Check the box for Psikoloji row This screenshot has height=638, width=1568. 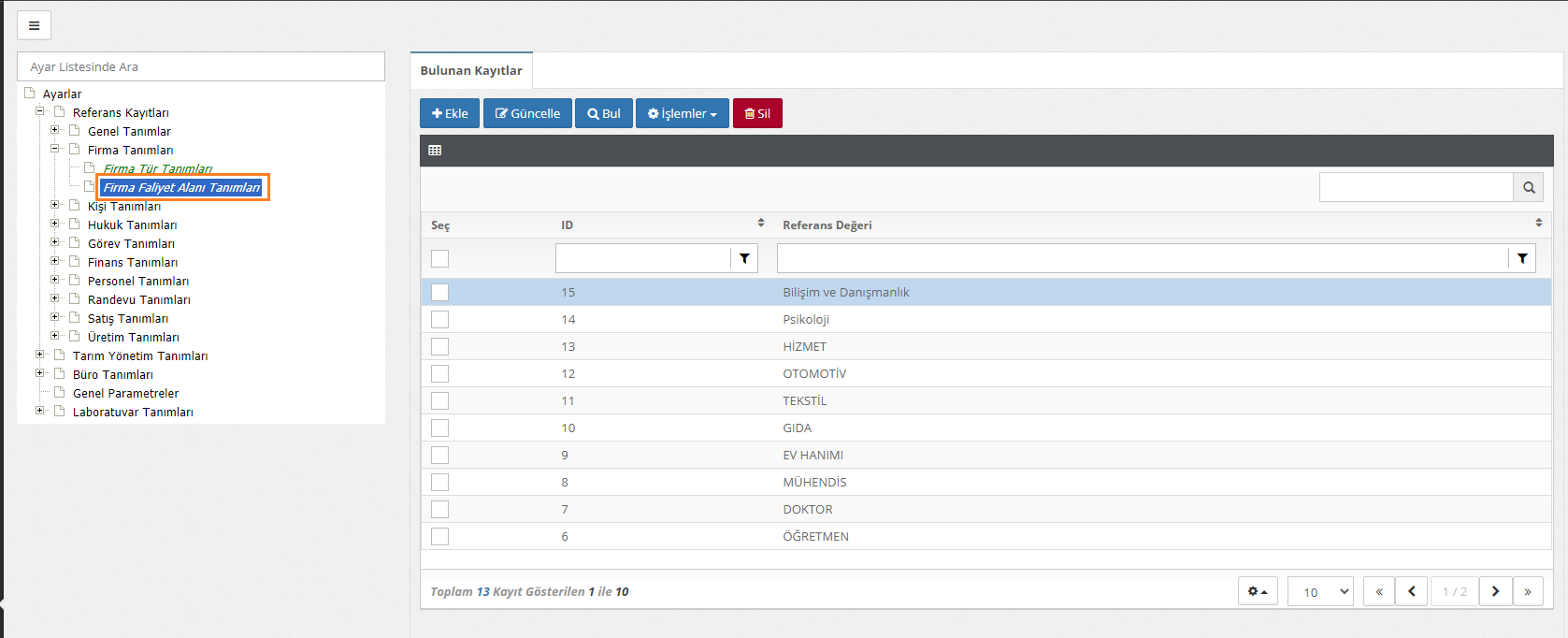coord(439,320)
